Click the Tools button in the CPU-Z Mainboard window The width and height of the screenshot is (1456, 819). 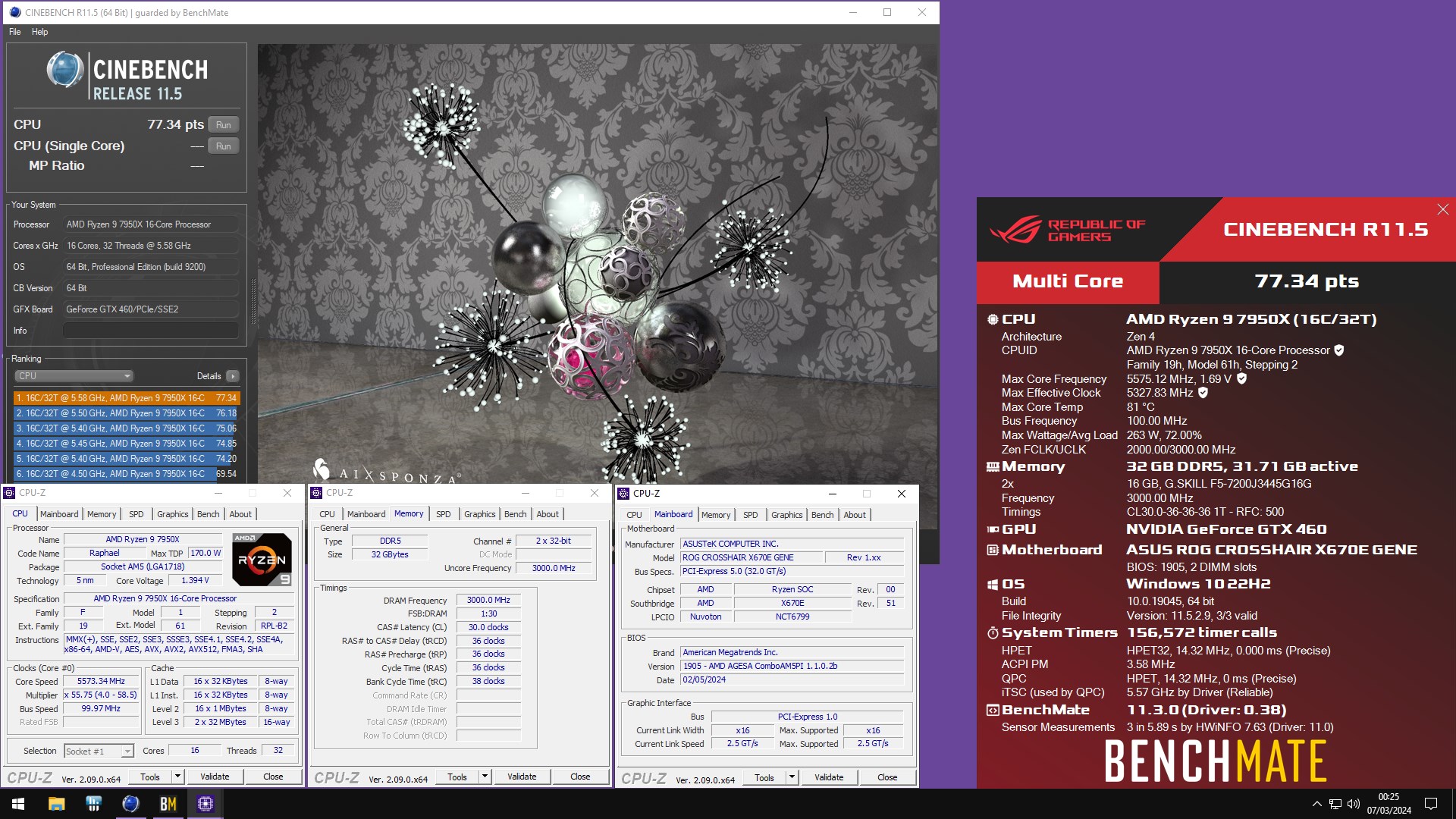[x=764, y=777]
